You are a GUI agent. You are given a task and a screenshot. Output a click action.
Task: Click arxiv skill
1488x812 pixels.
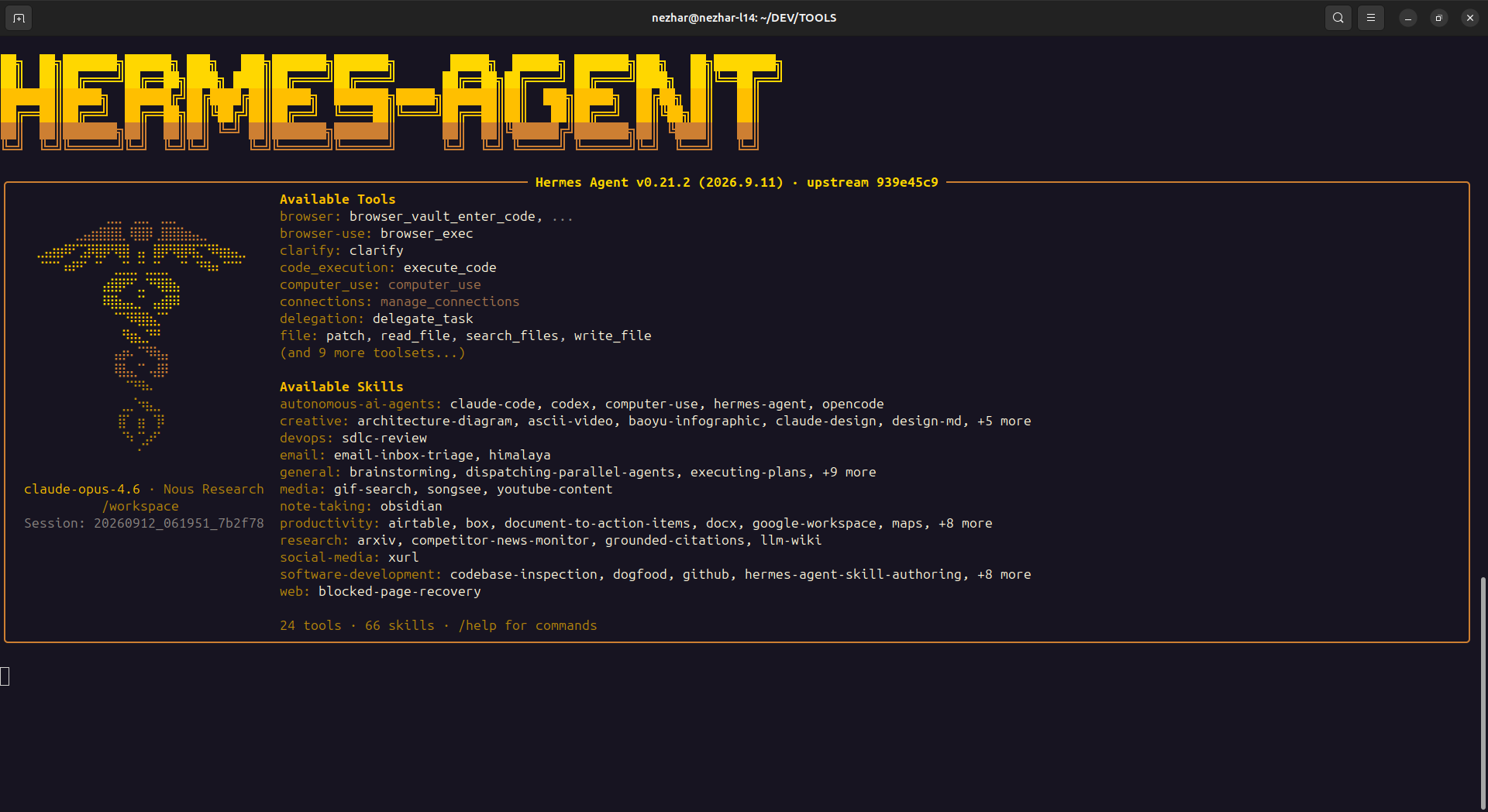click(376, 540)
